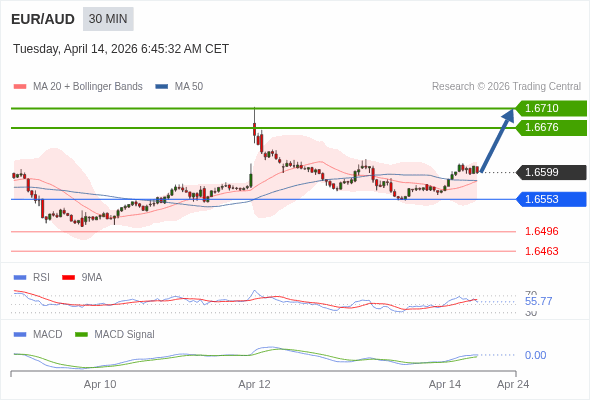590x400 pixels.
Task: Click the MACD value 0.00
Action: [x=535, y=355]
